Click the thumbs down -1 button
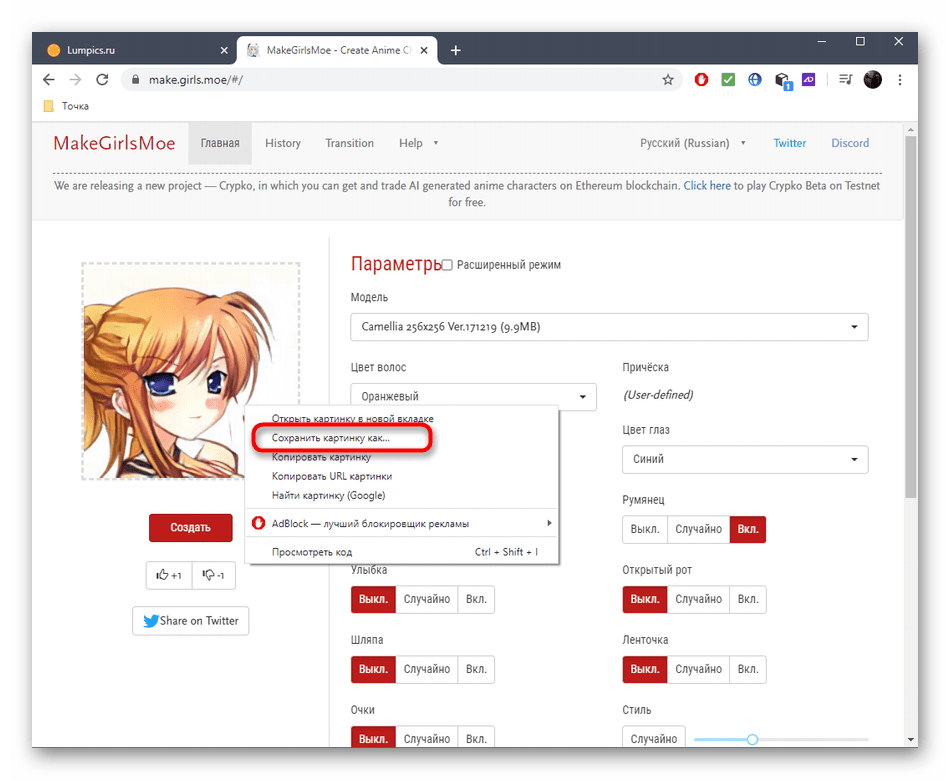Screen dimensions: 950x780 (213, 575)
